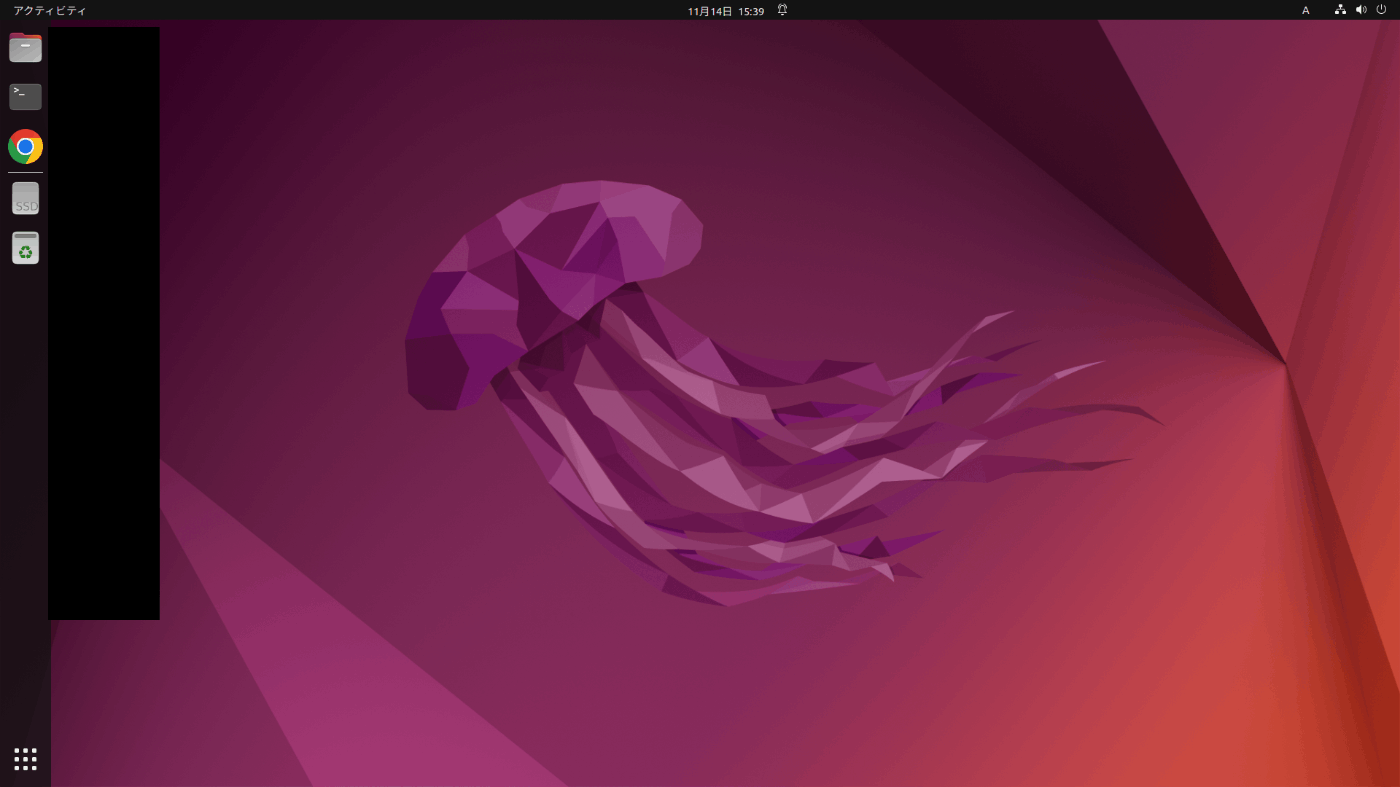Viewport: 1400px width, 787px height.
Task: Open the clock showing 11月14日 15:39
Action: (725, 11)
